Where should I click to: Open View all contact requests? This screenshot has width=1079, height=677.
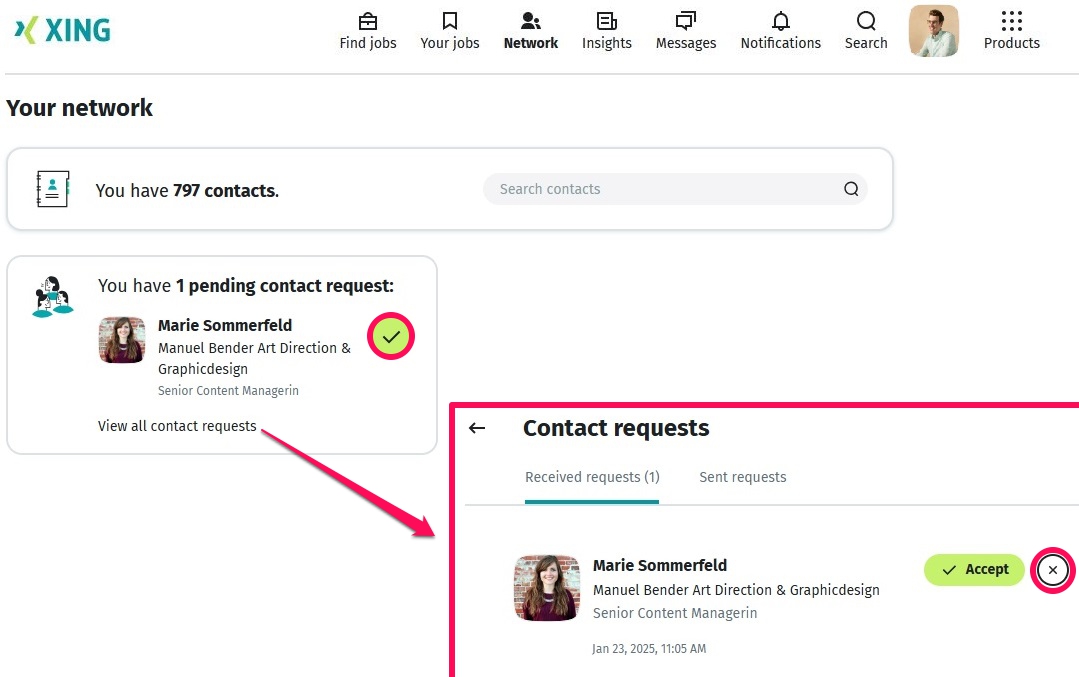177,425
